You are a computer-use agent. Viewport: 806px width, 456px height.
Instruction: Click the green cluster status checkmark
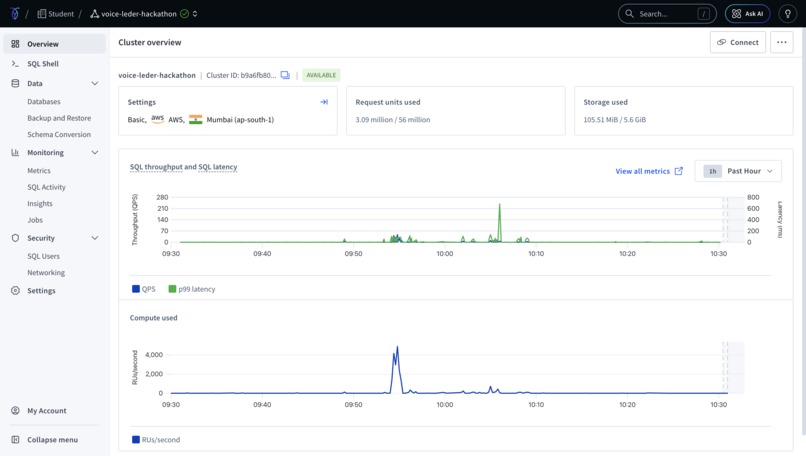click(184, 14)
